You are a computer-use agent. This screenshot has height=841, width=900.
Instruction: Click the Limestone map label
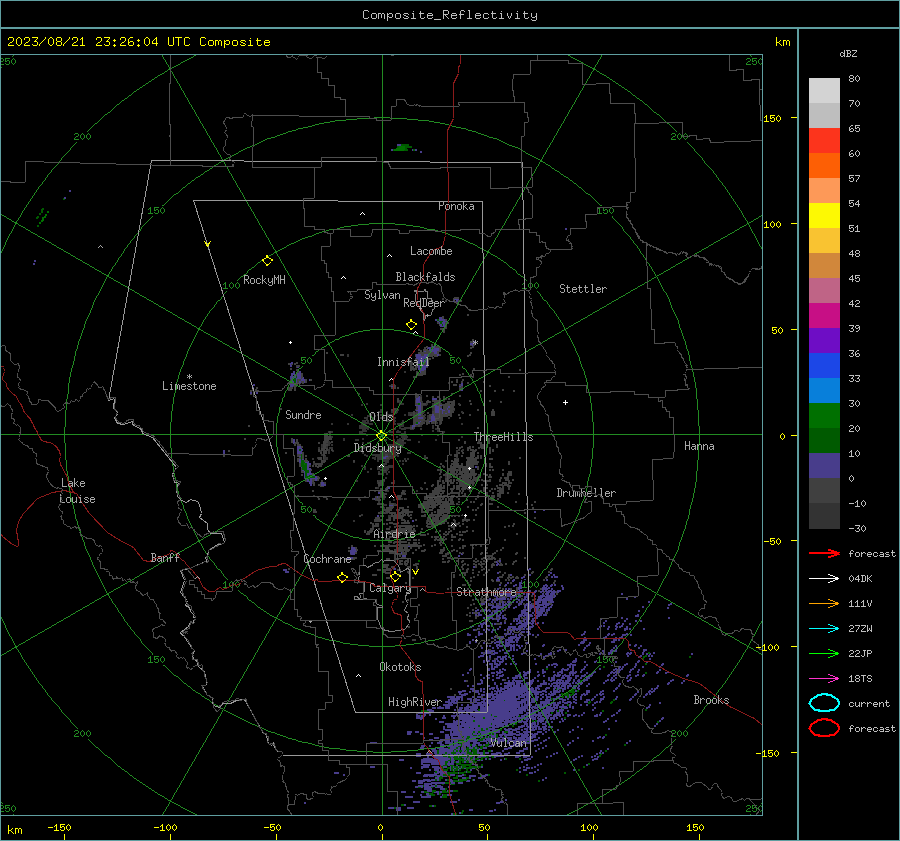(189, 386)
